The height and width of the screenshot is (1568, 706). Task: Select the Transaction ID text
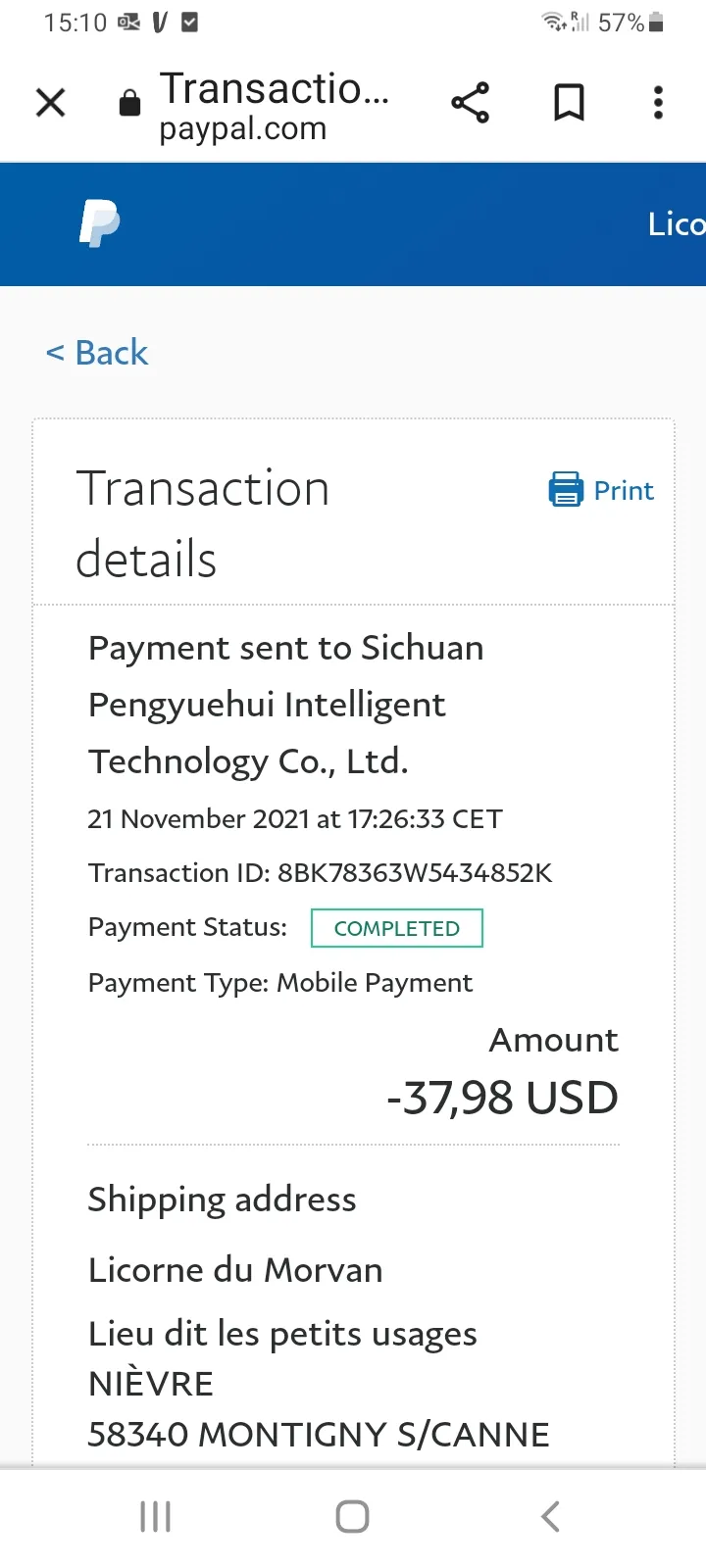tap(320, 873)
